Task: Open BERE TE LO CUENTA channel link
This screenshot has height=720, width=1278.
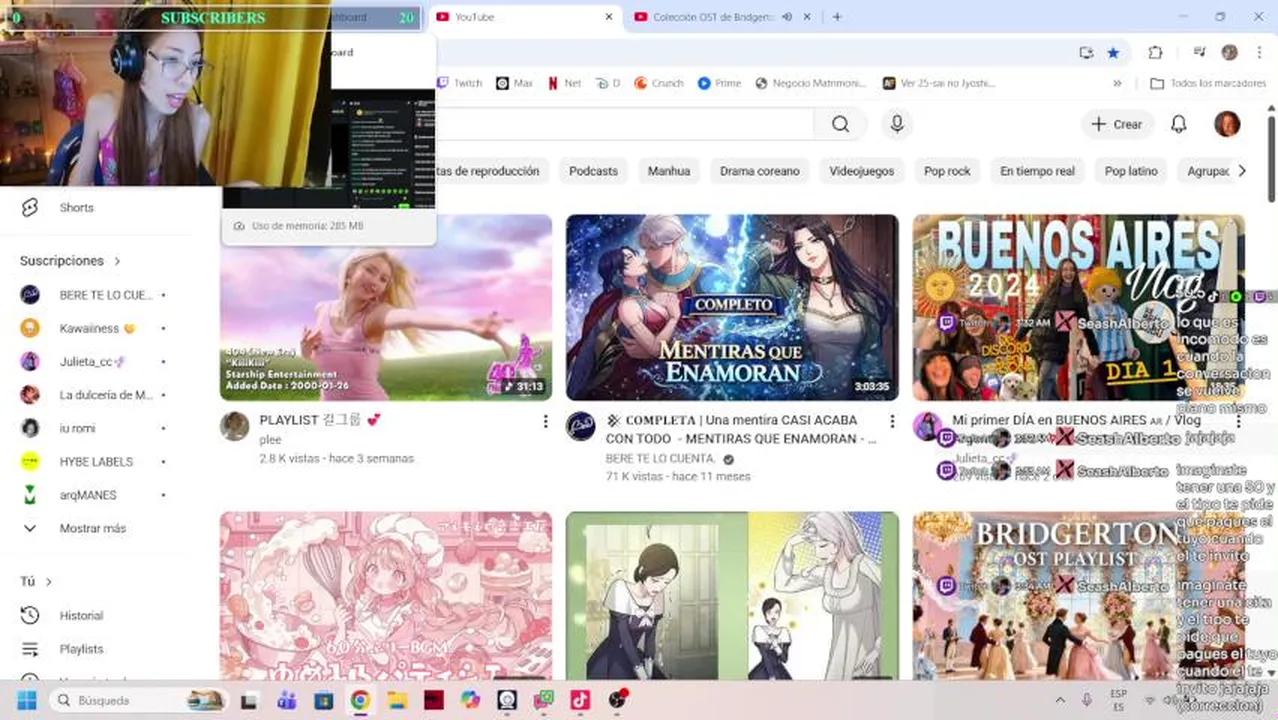Action: tap(660, 459)
